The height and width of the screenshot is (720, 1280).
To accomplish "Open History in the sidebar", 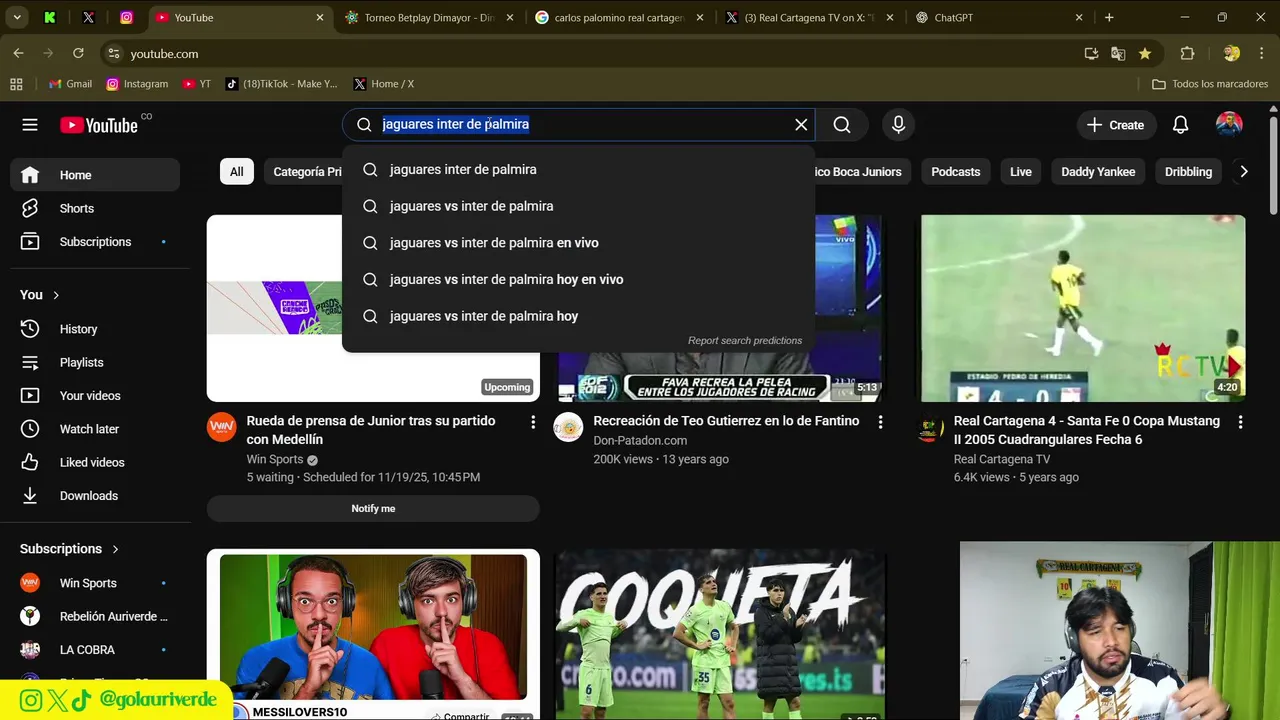I will 95,329.
